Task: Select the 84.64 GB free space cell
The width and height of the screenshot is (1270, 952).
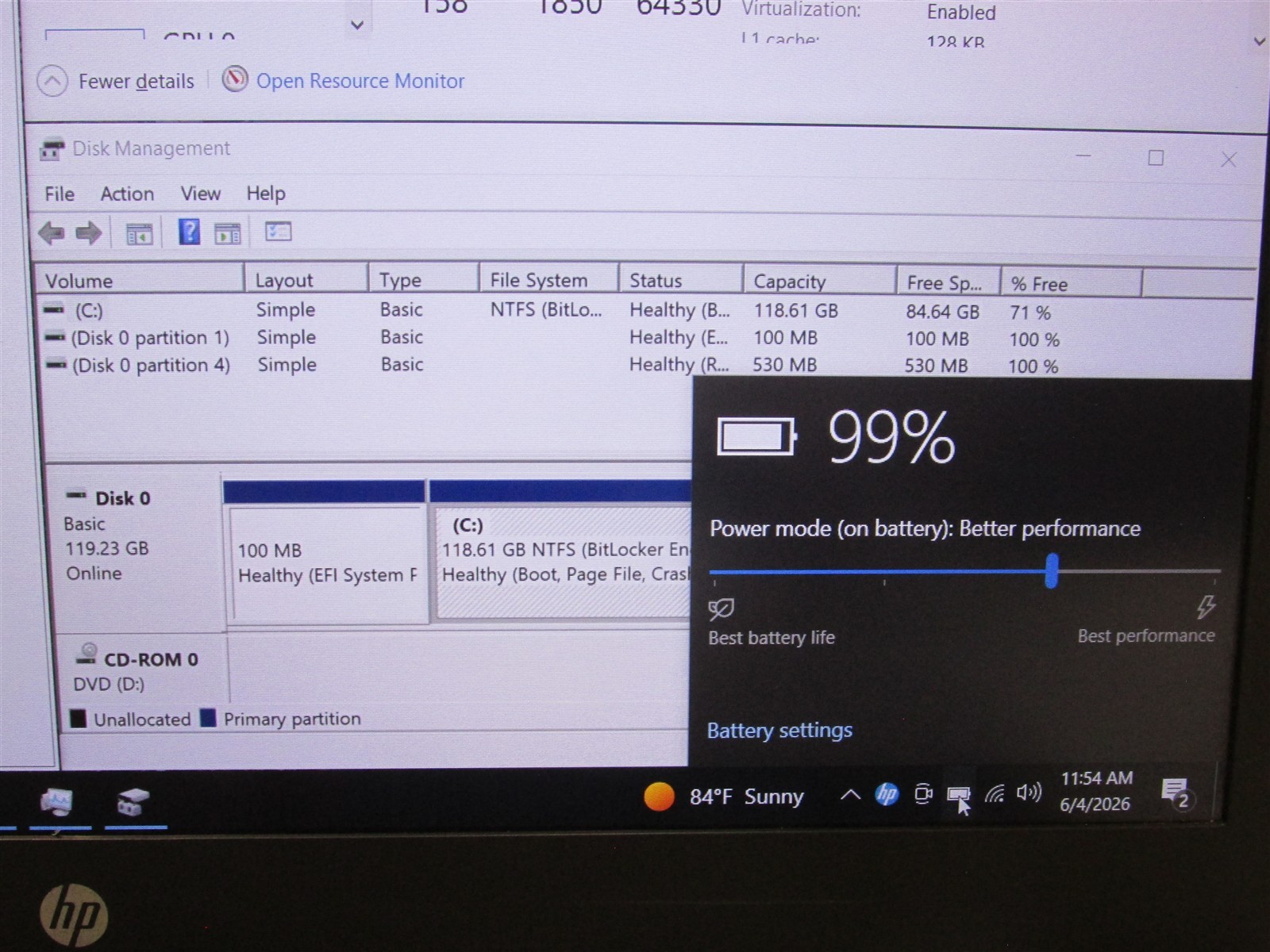Action: point(942,312)
